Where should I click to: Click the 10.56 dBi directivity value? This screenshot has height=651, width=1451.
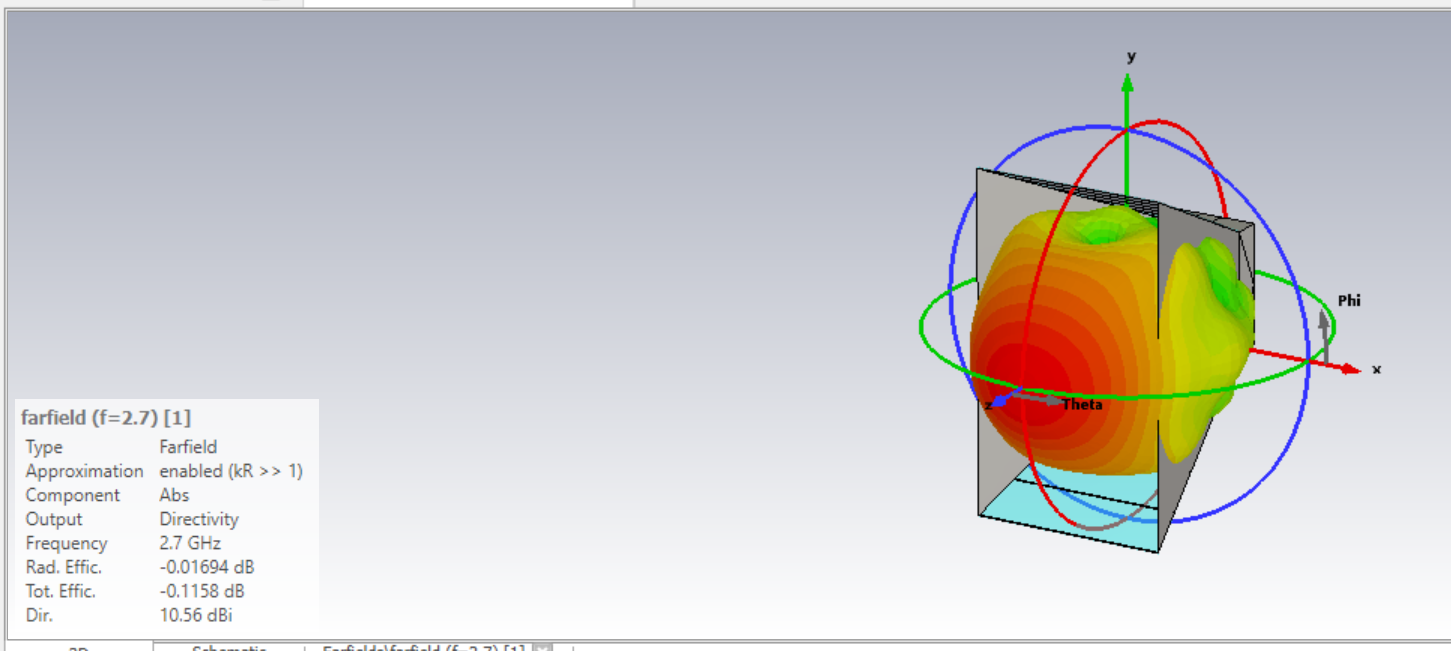click(196, 615)
